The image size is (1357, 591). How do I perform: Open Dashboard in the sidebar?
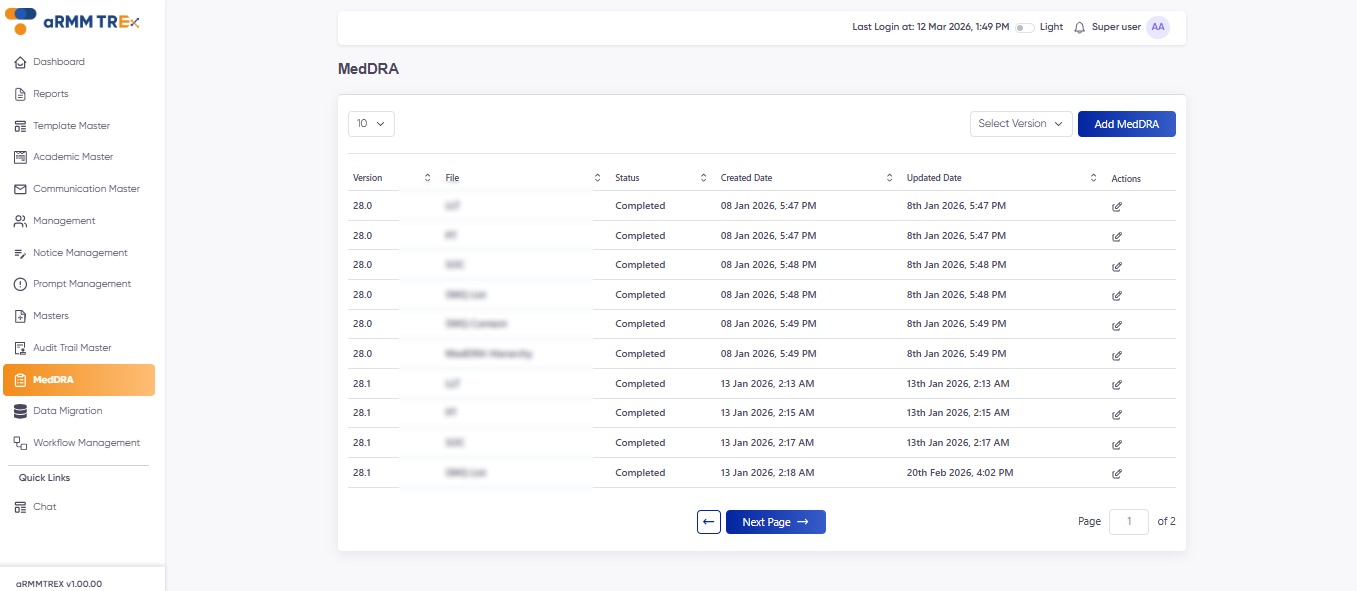[59, 62]
